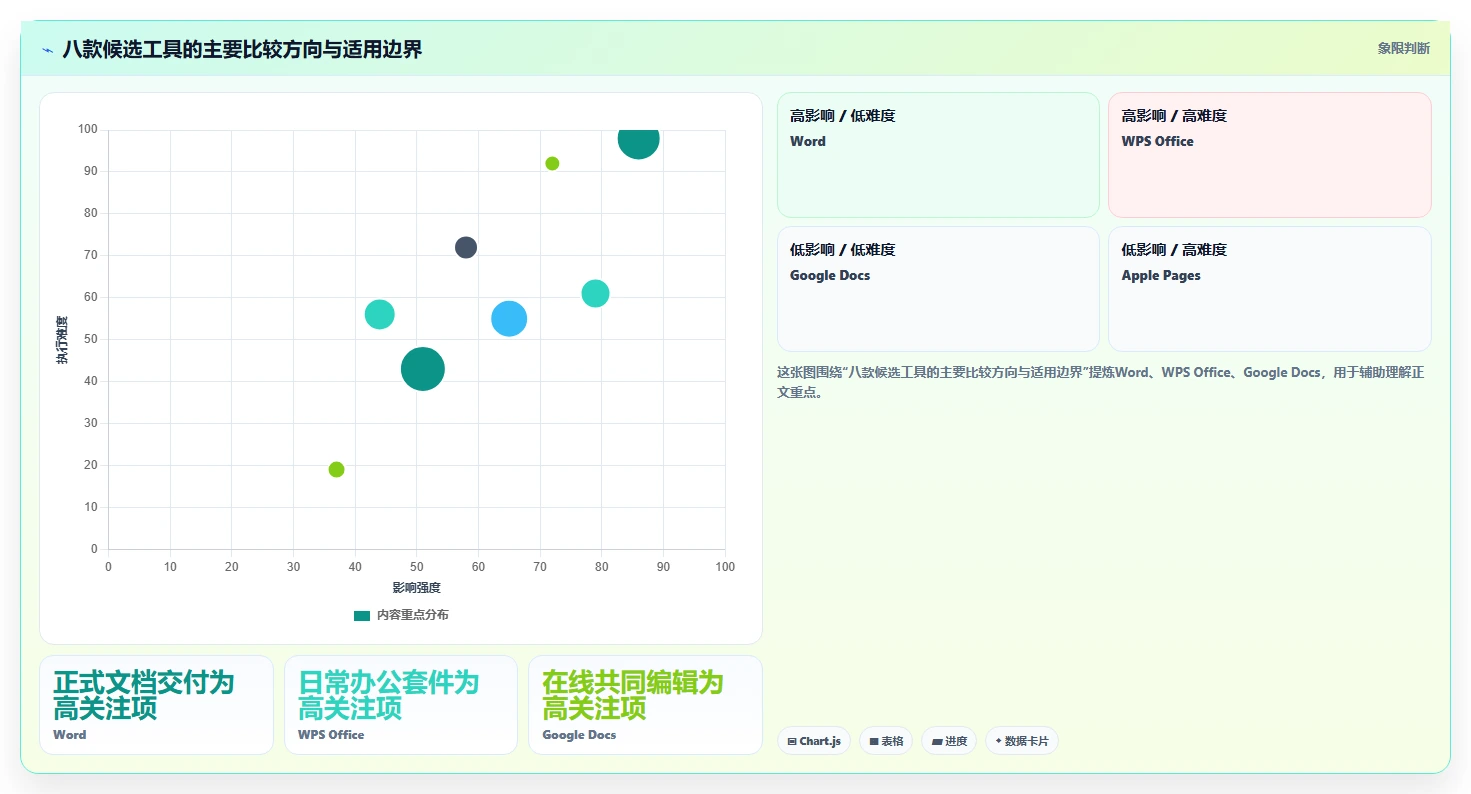
Task: Open the 高影响 / 低难度 Word quadrant card
Action: [938, 155]
